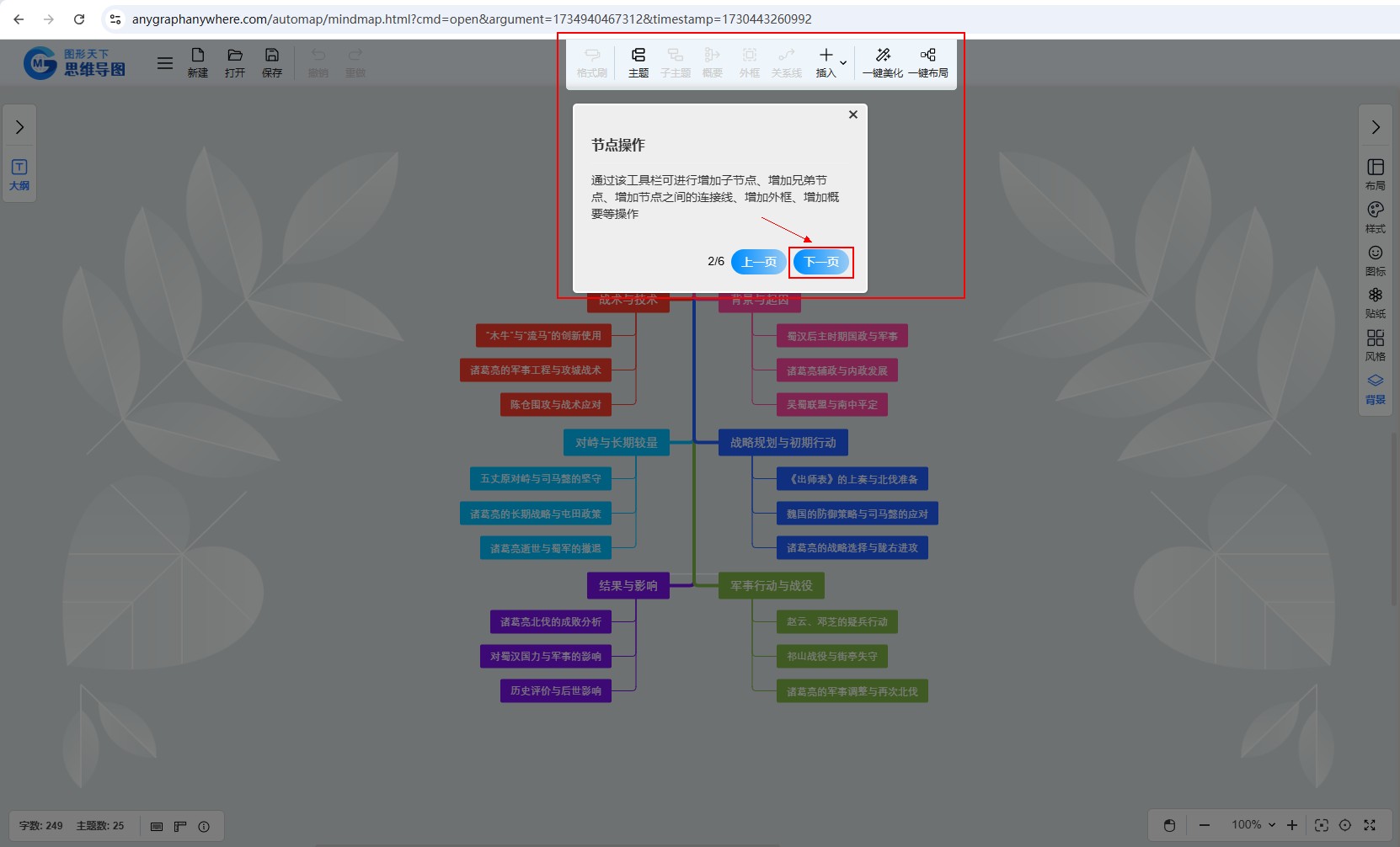
Task: Click the 下一页 next page button
Action: (821, 262)
